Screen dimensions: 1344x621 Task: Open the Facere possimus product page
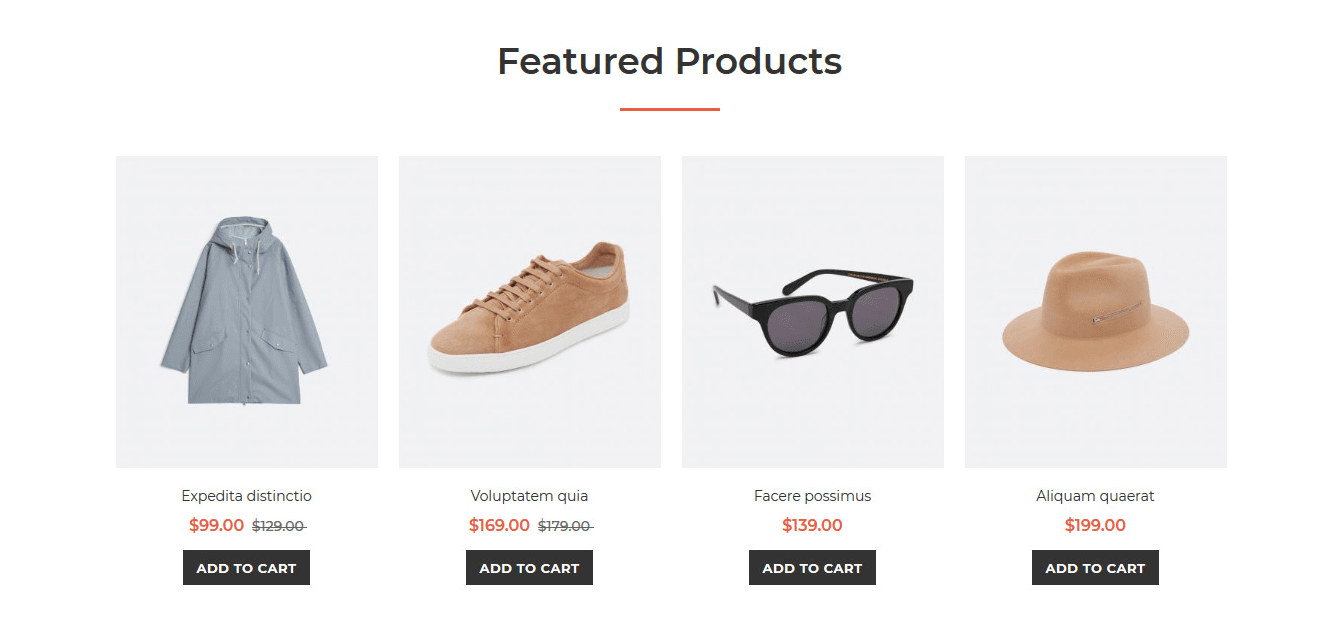tap(812, 495)
